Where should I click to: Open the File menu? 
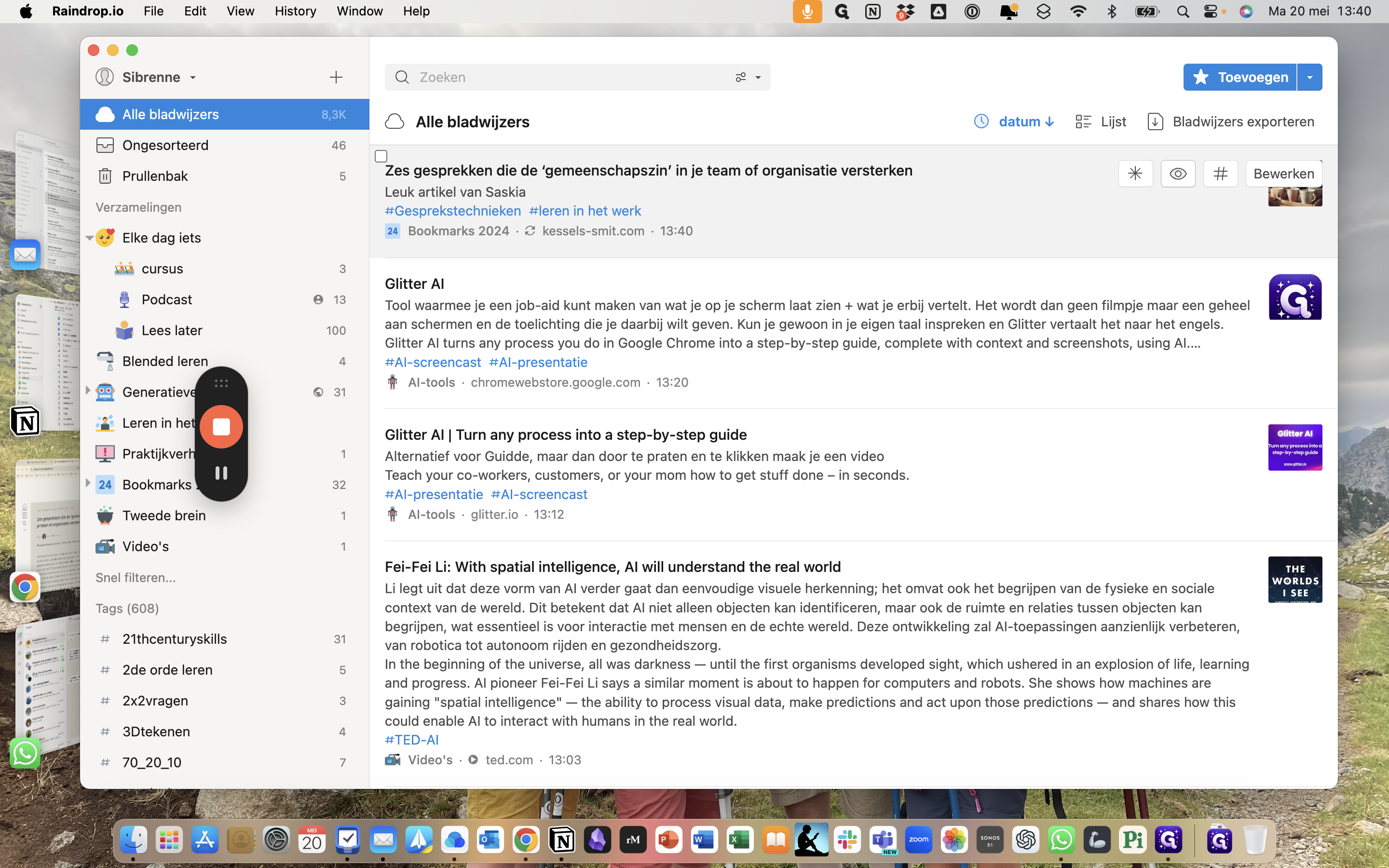[x=153, y=11]
